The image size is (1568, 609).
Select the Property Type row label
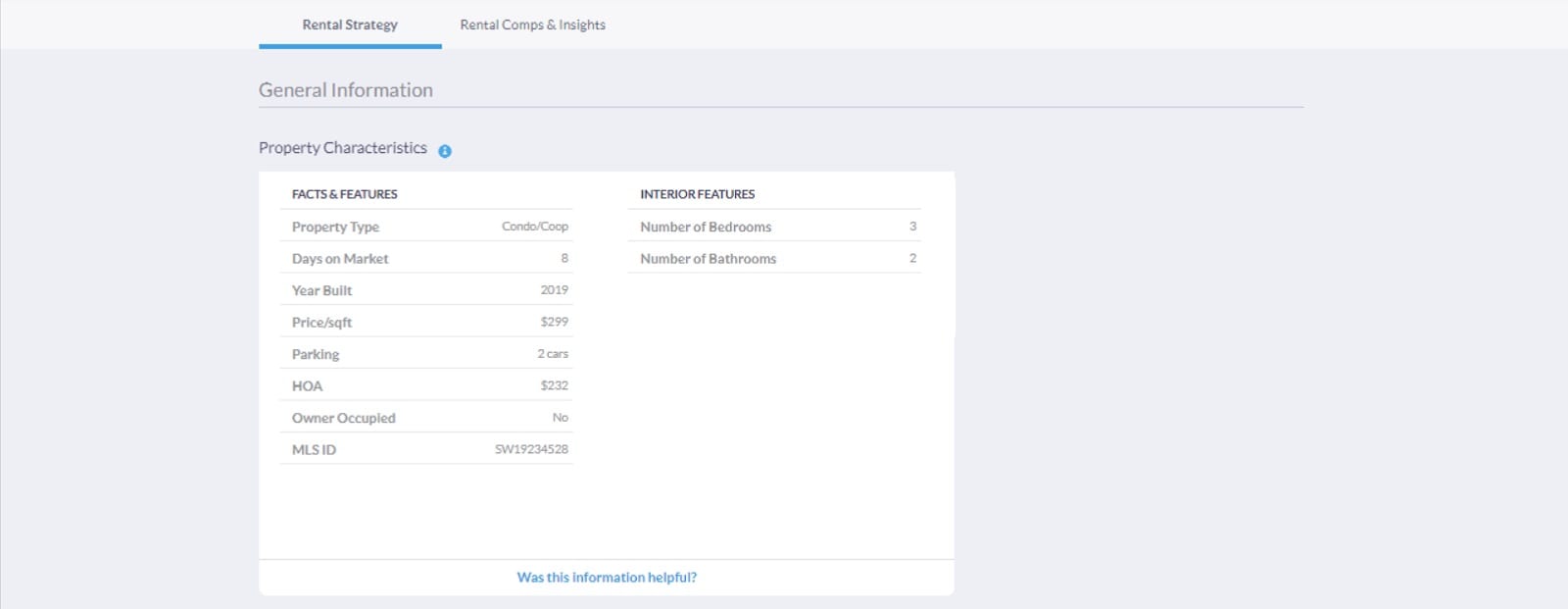coord(335,227)
